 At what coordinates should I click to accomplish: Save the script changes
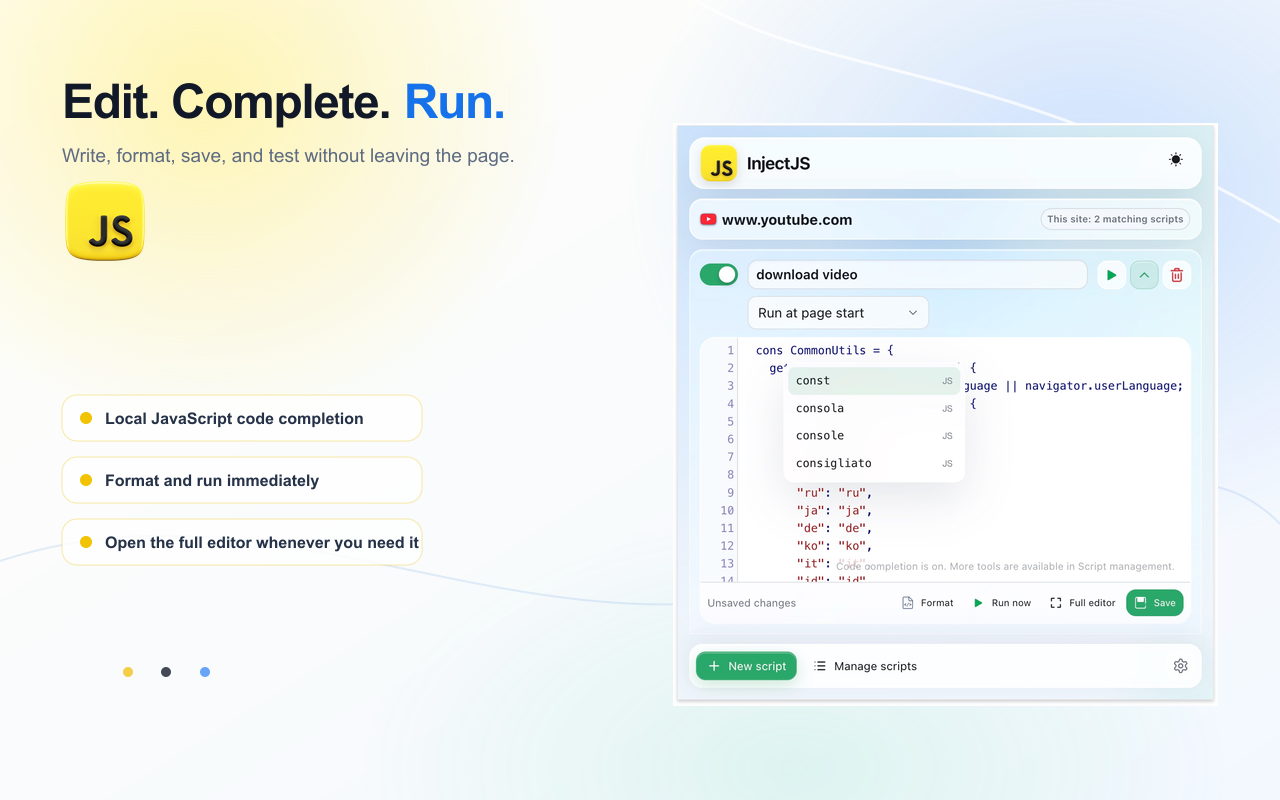(x=1154, y=603)
